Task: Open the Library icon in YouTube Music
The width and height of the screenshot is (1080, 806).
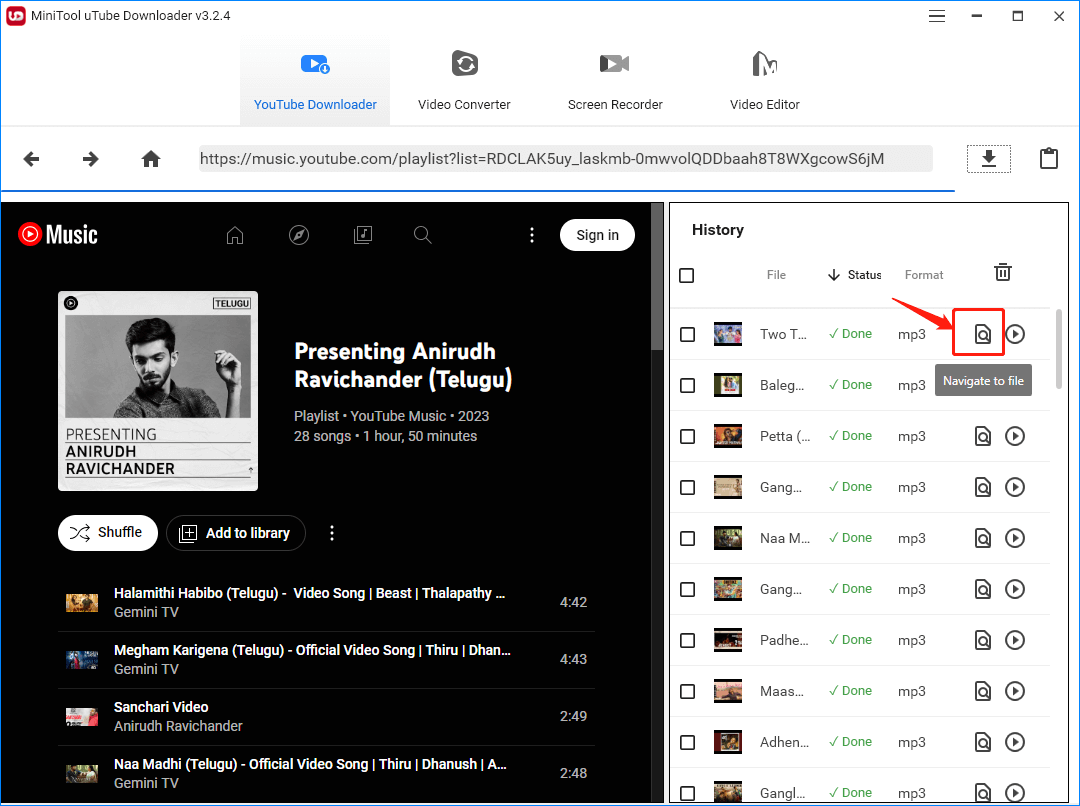Action: pyautogui.click(x=363, y=236)
